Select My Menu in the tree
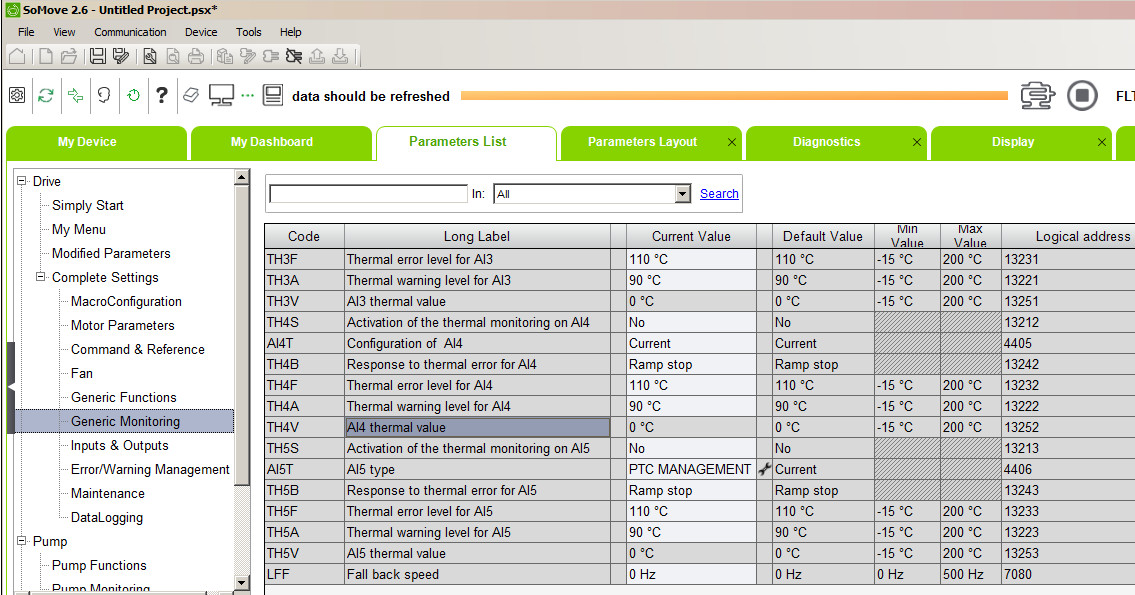 click(79, 229)
